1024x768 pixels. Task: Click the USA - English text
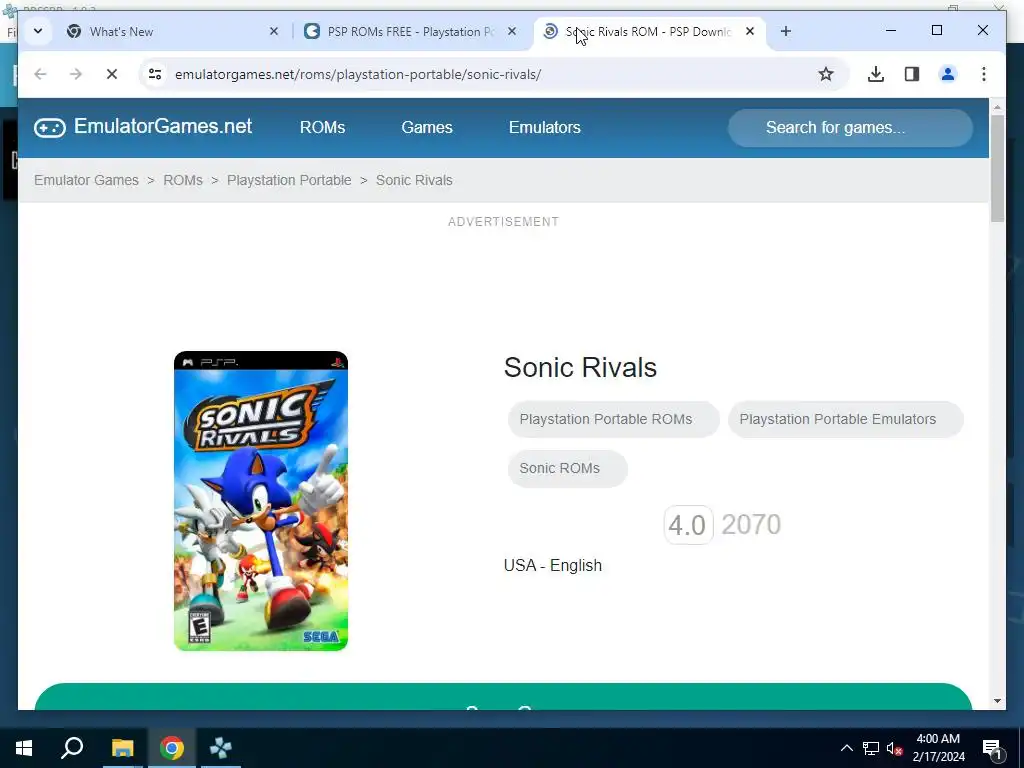click(552, 566)
